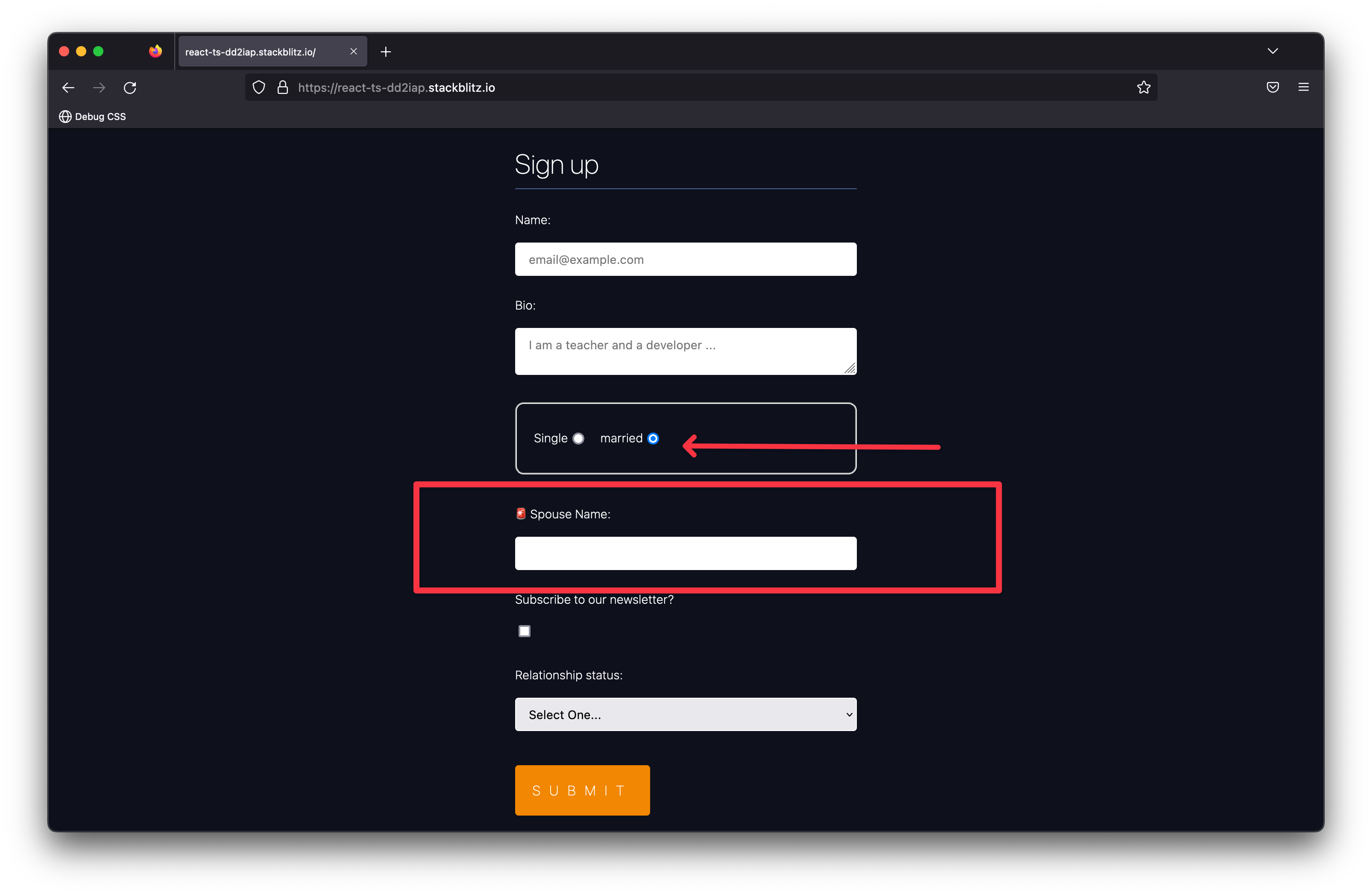Bookmark page with star icon
This screenshot has width=1372, height=895.
pyautogui.click(x=1143, y=88)
